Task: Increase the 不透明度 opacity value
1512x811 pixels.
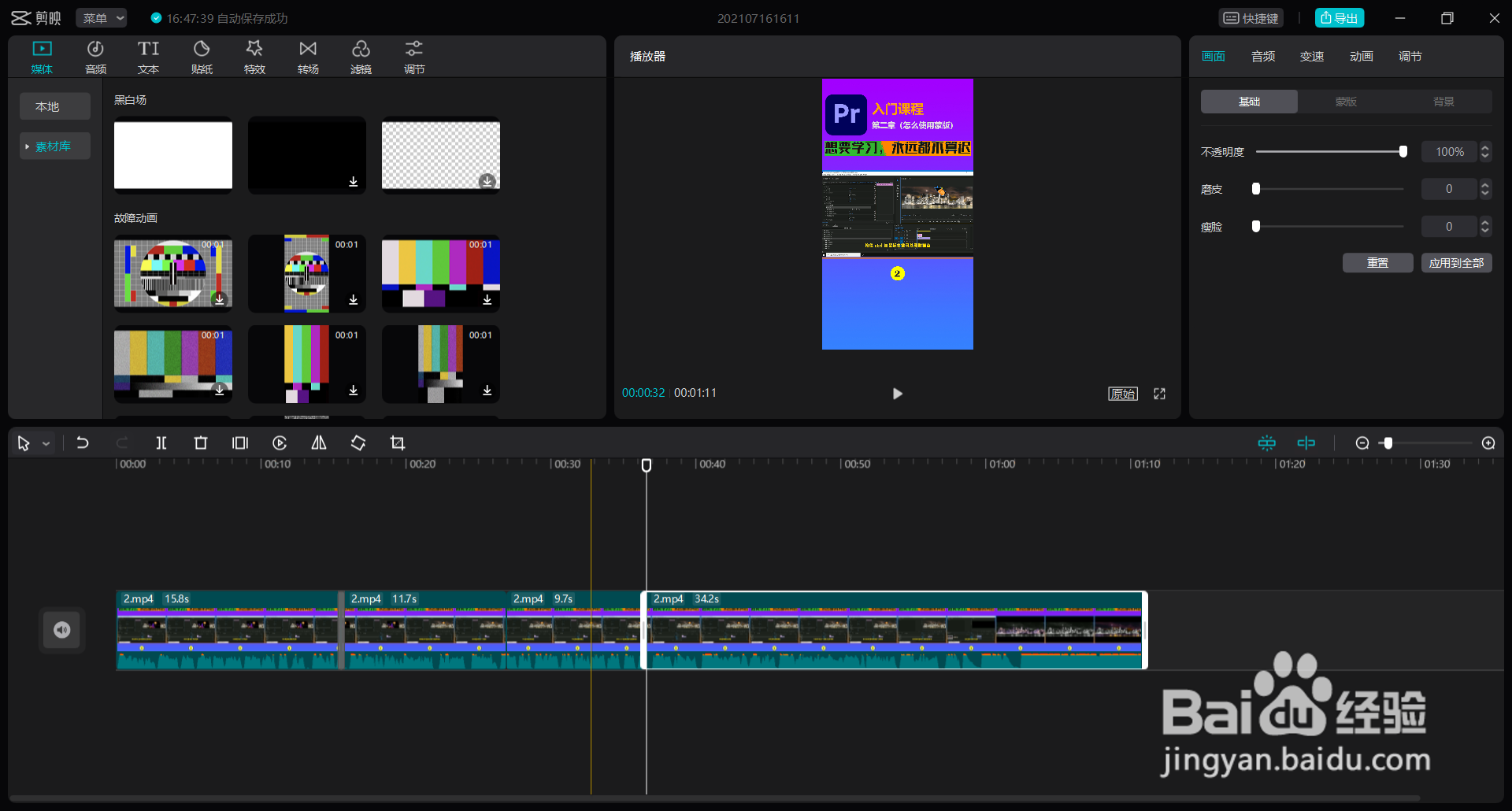Action: [x=1485, y=147]
